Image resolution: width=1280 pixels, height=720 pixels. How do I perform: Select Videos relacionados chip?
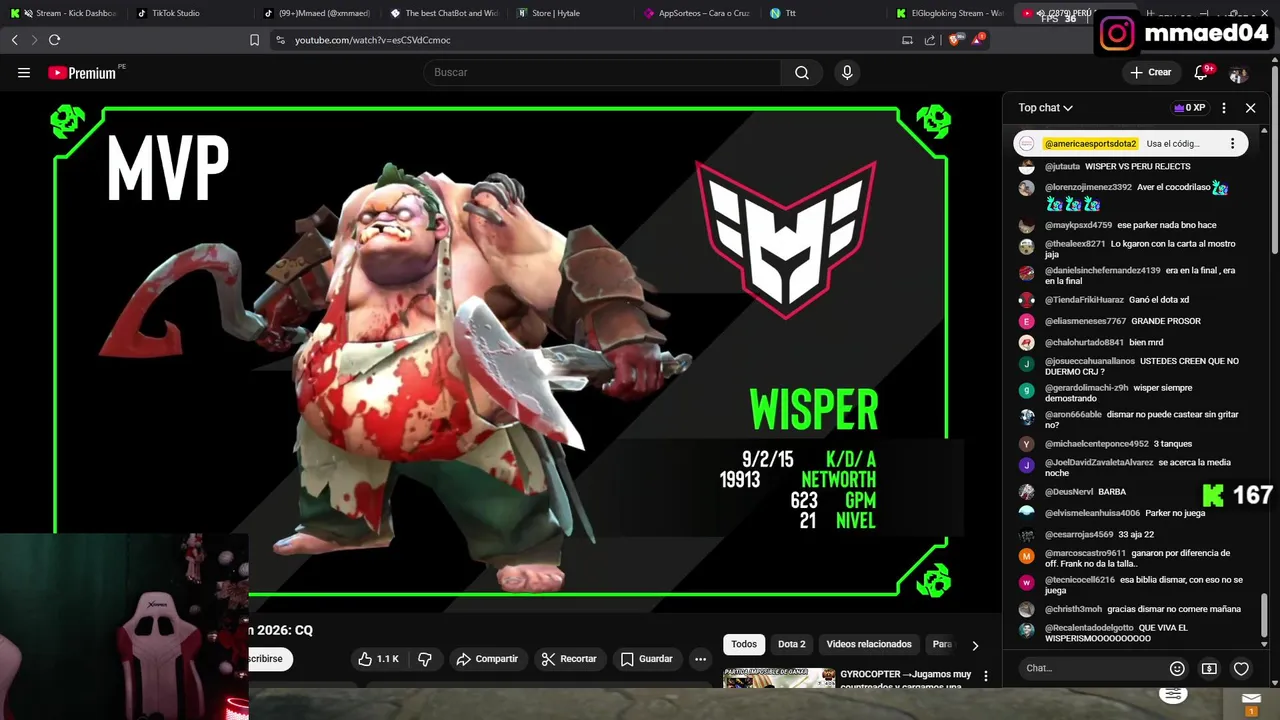(869, 645)
